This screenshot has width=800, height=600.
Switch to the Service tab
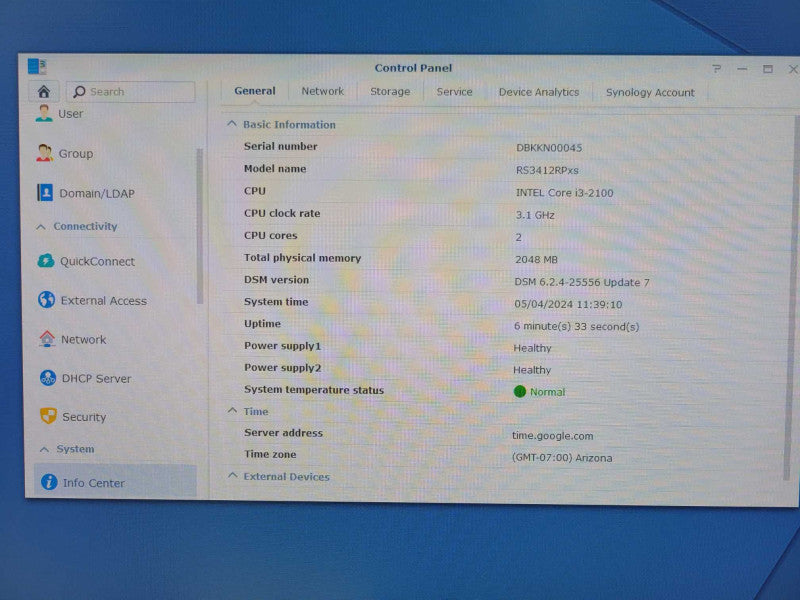454,92
